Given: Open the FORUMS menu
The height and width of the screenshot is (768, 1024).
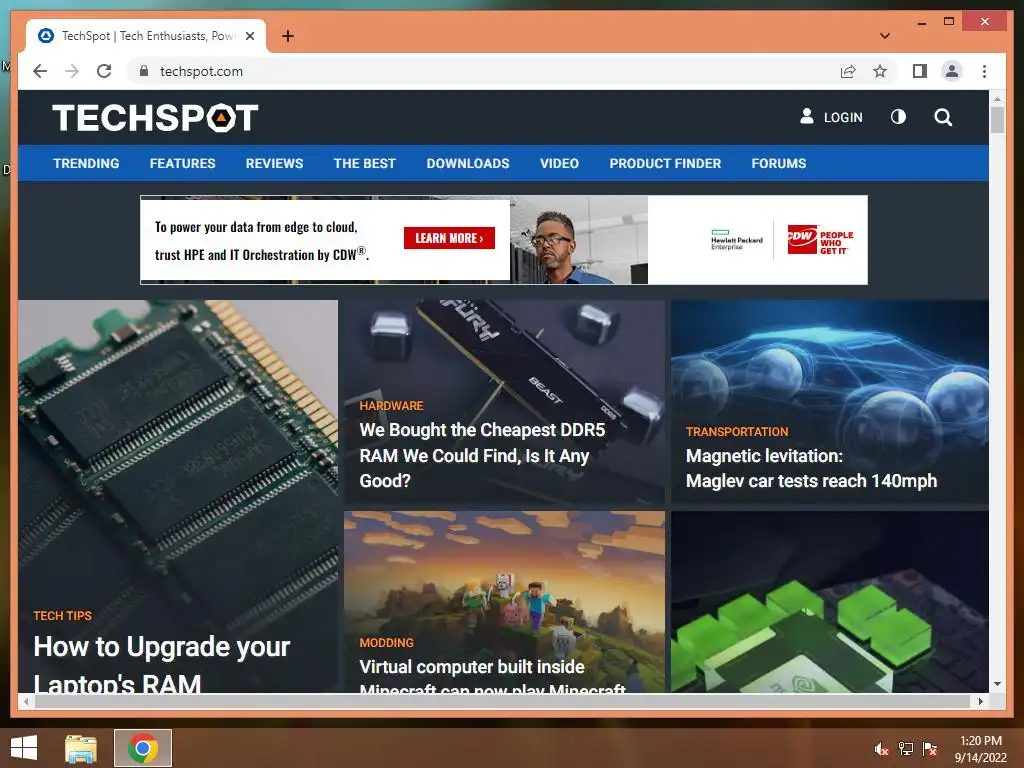Looking at the screenshot, I should 778,163.
